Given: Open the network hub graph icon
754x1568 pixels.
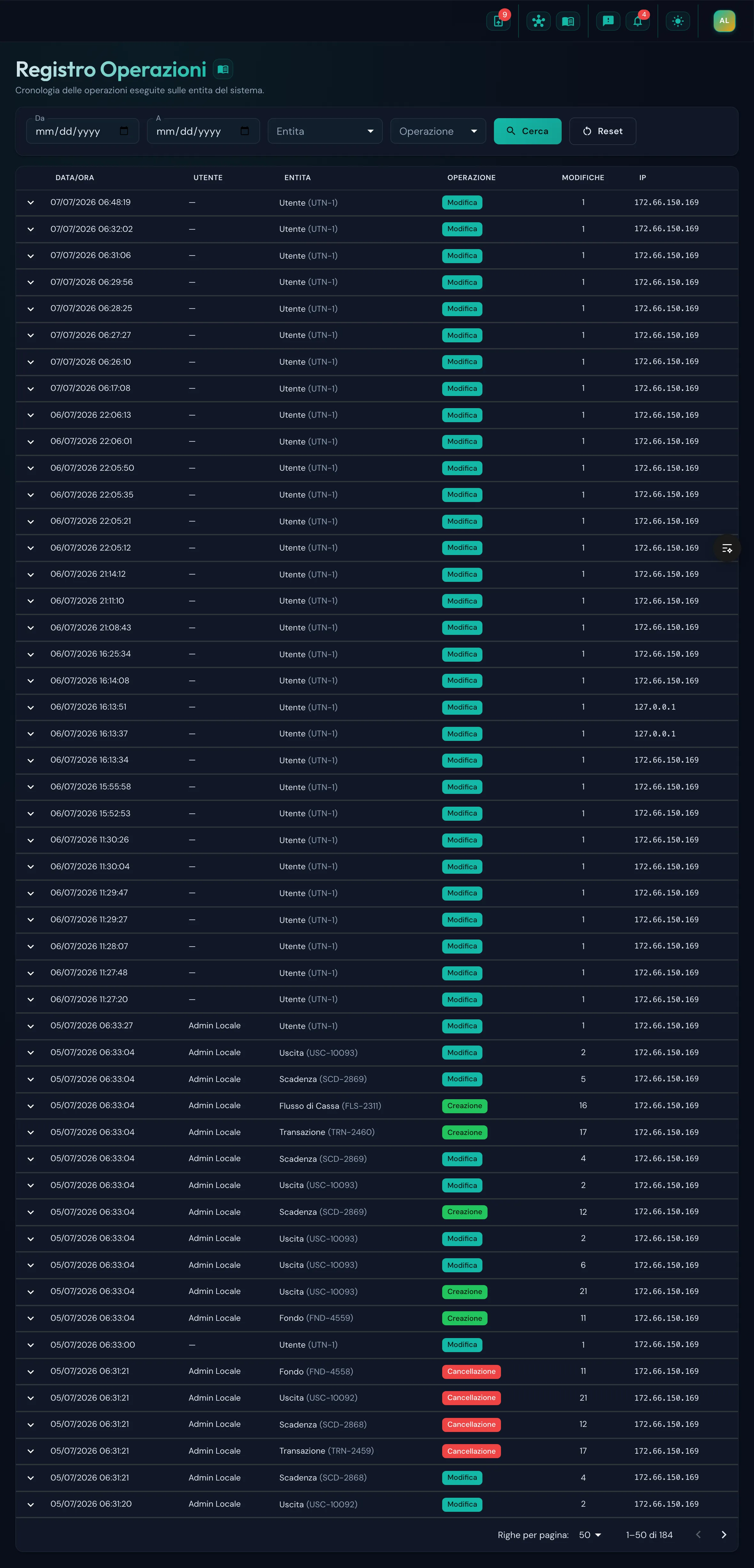Looking at the screenshot, I should coord(538,21).
